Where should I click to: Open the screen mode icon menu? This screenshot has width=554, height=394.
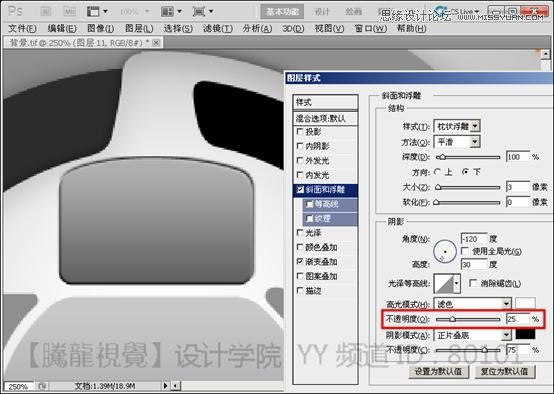tap(202, 12)
